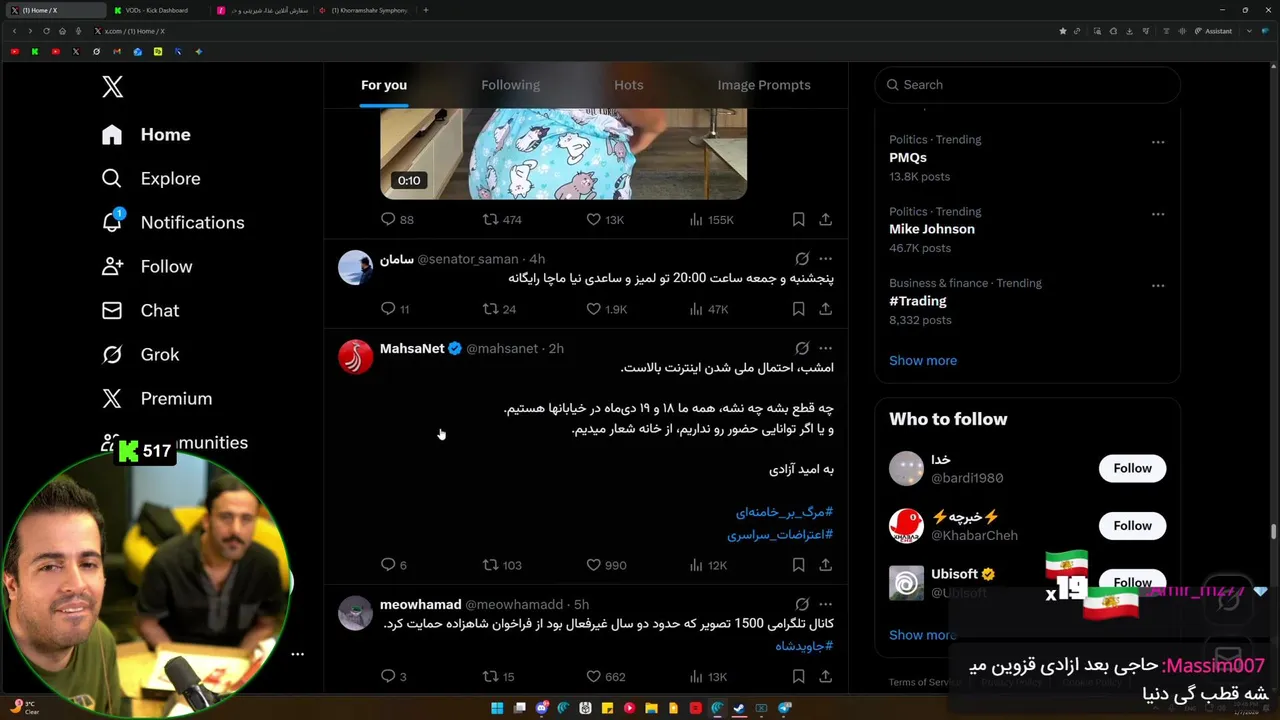Open Explore in the sidebar
The height and width of the screenshot is (720, 1280).
[x=151, y=179]
